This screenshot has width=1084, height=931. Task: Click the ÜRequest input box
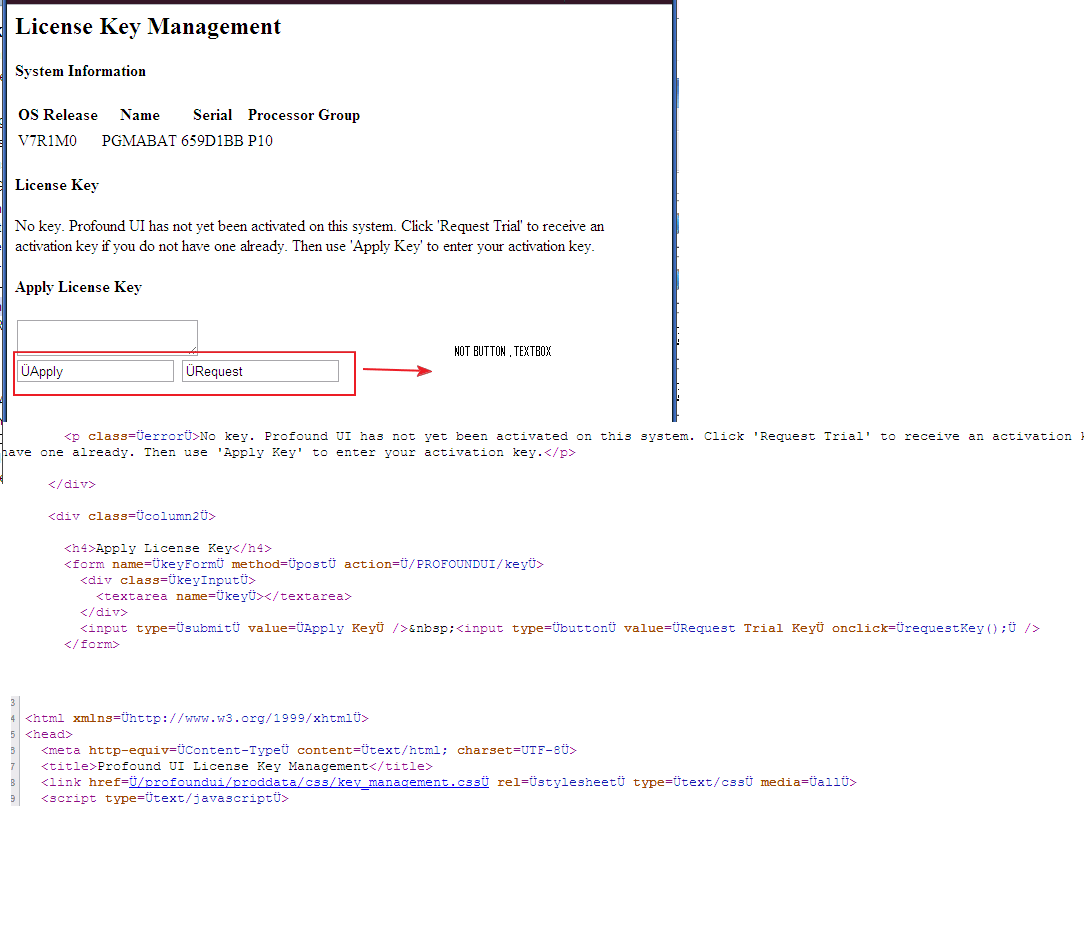click(x=261, y=371)
